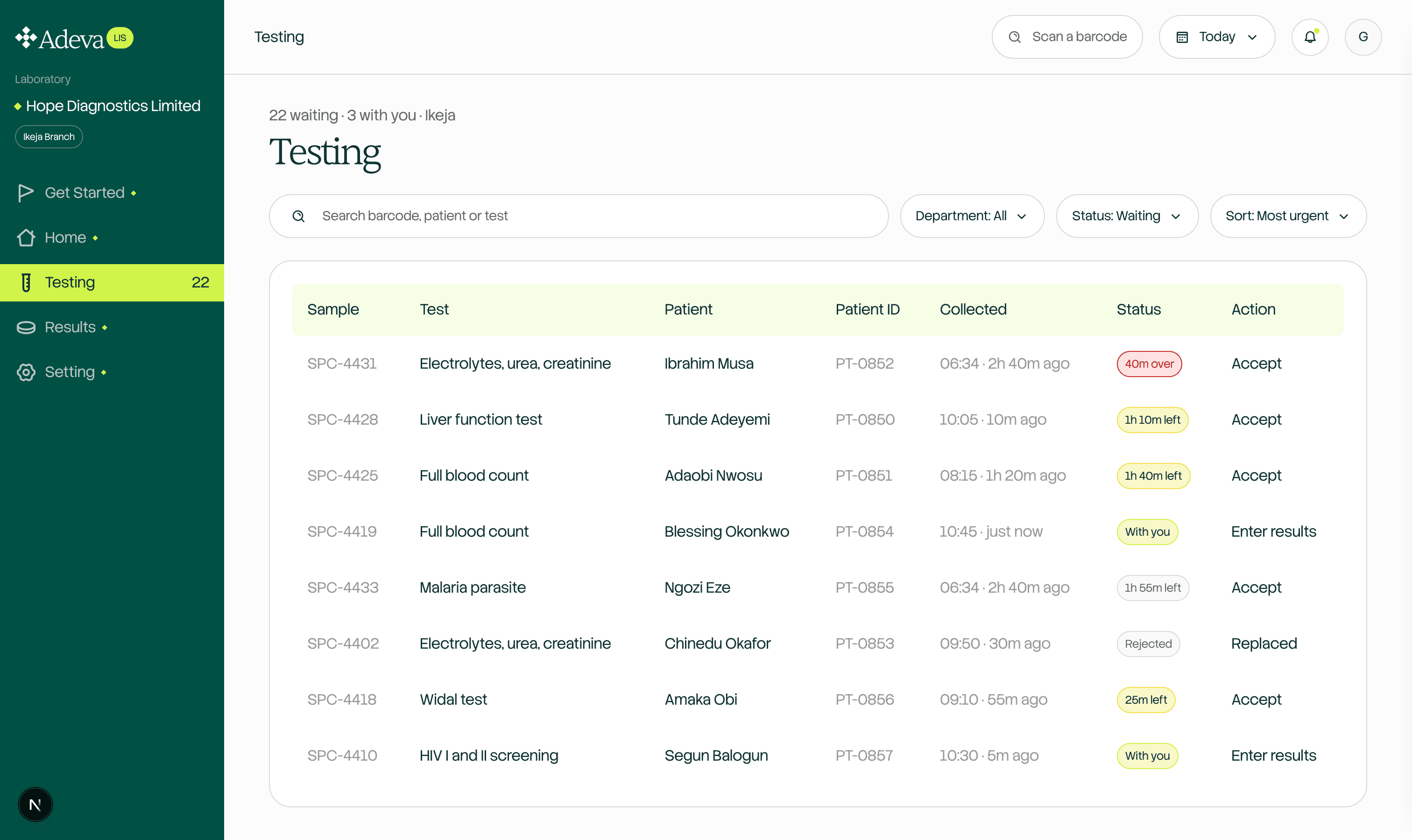Click Hope Diagnostics Limited laboratory name
1412x840 pixels.
click(113, 106)
